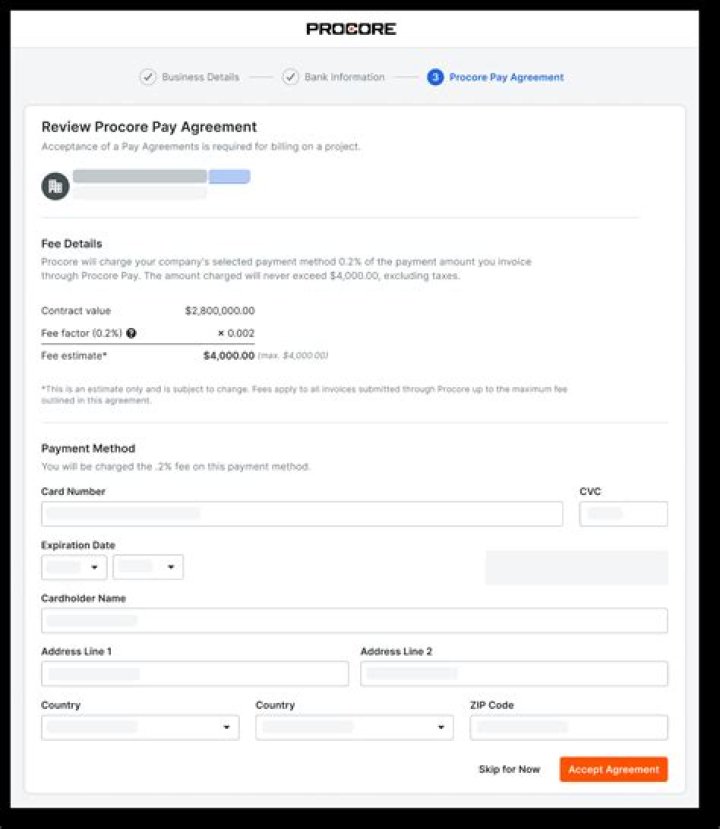The width and height of the screenshot is (720, 829).
Task: Click the Bank Information checkmark icon
Action: tap(290, 77)
